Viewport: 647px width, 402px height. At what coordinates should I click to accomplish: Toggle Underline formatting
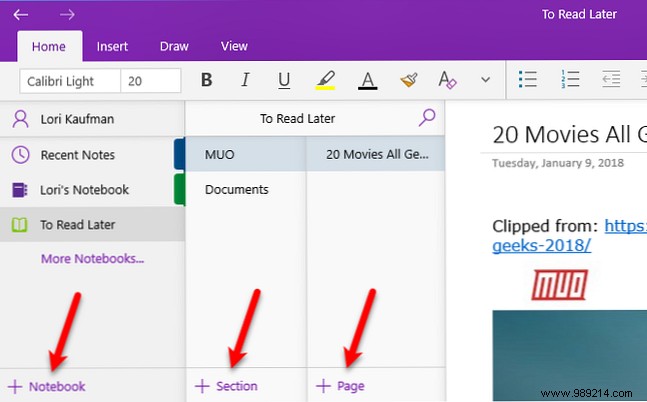click(284, 80)
